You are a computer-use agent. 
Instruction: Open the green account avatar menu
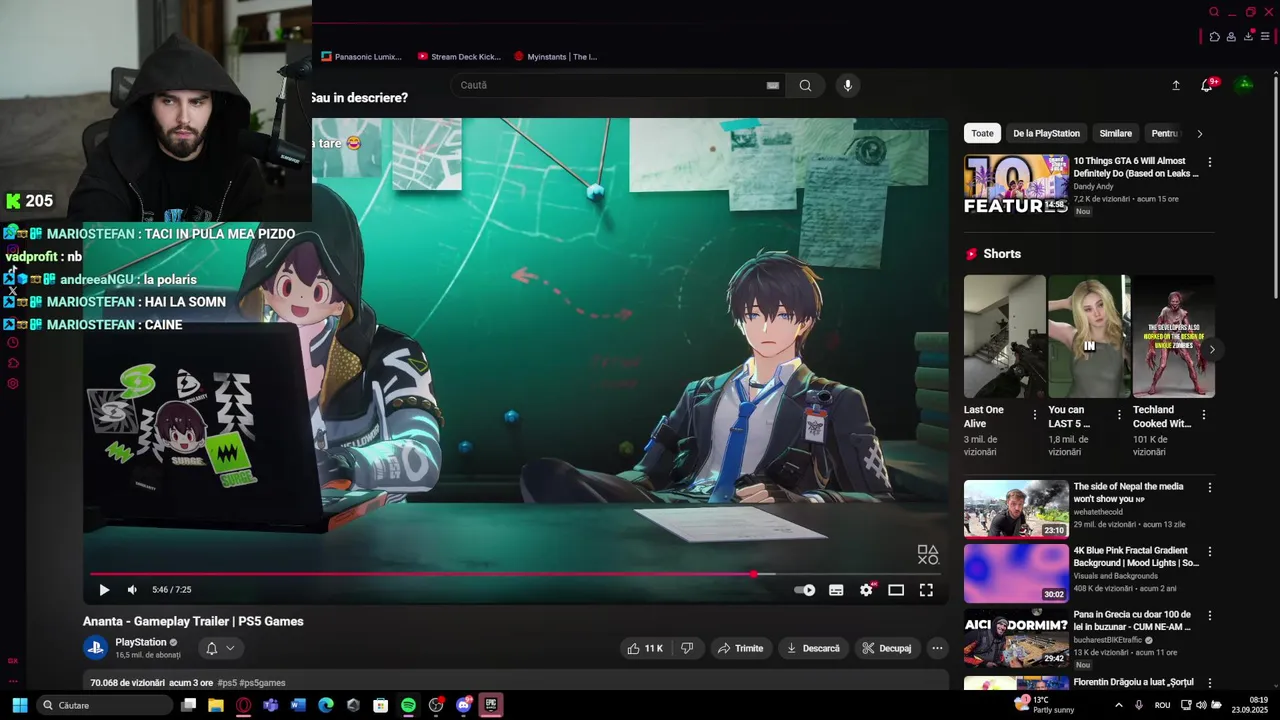[1245, 84]
